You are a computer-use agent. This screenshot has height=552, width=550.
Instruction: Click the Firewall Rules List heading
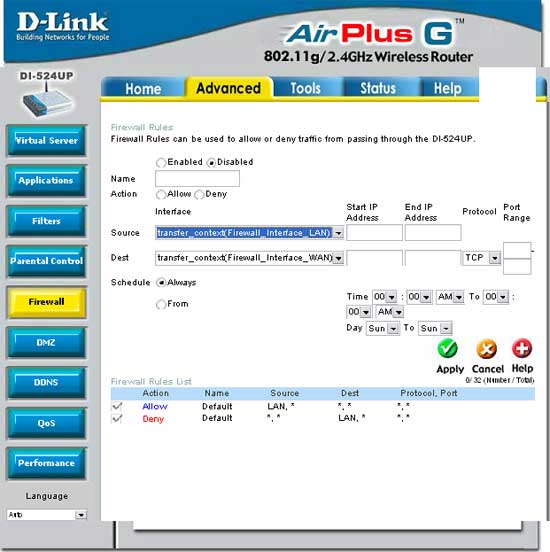click(151, 382)
